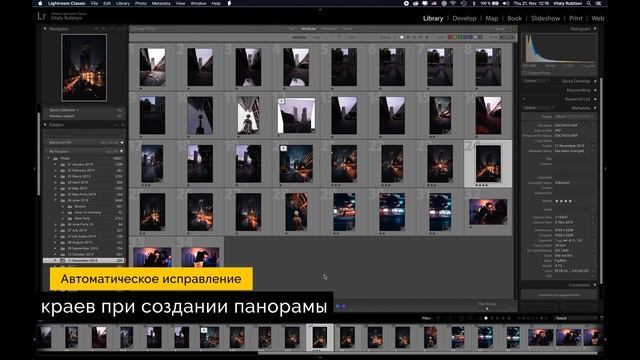This screenshot has height=360, width=640.
Task: Toggle the filmstrip filter switch
Action: [601, 318]
